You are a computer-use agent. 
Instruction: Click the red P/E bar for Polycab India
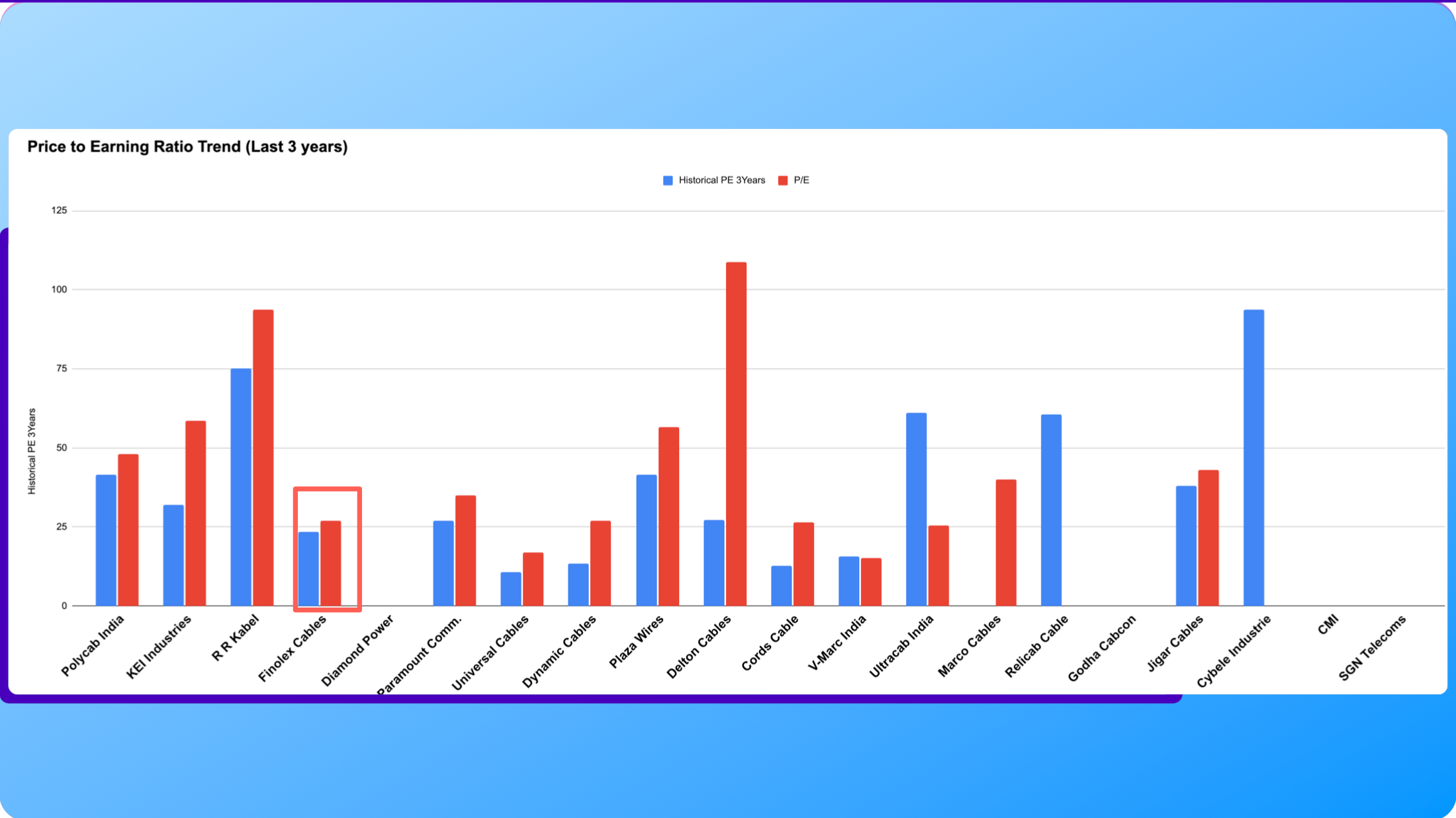pyautogui.click(x=128, y=530)
